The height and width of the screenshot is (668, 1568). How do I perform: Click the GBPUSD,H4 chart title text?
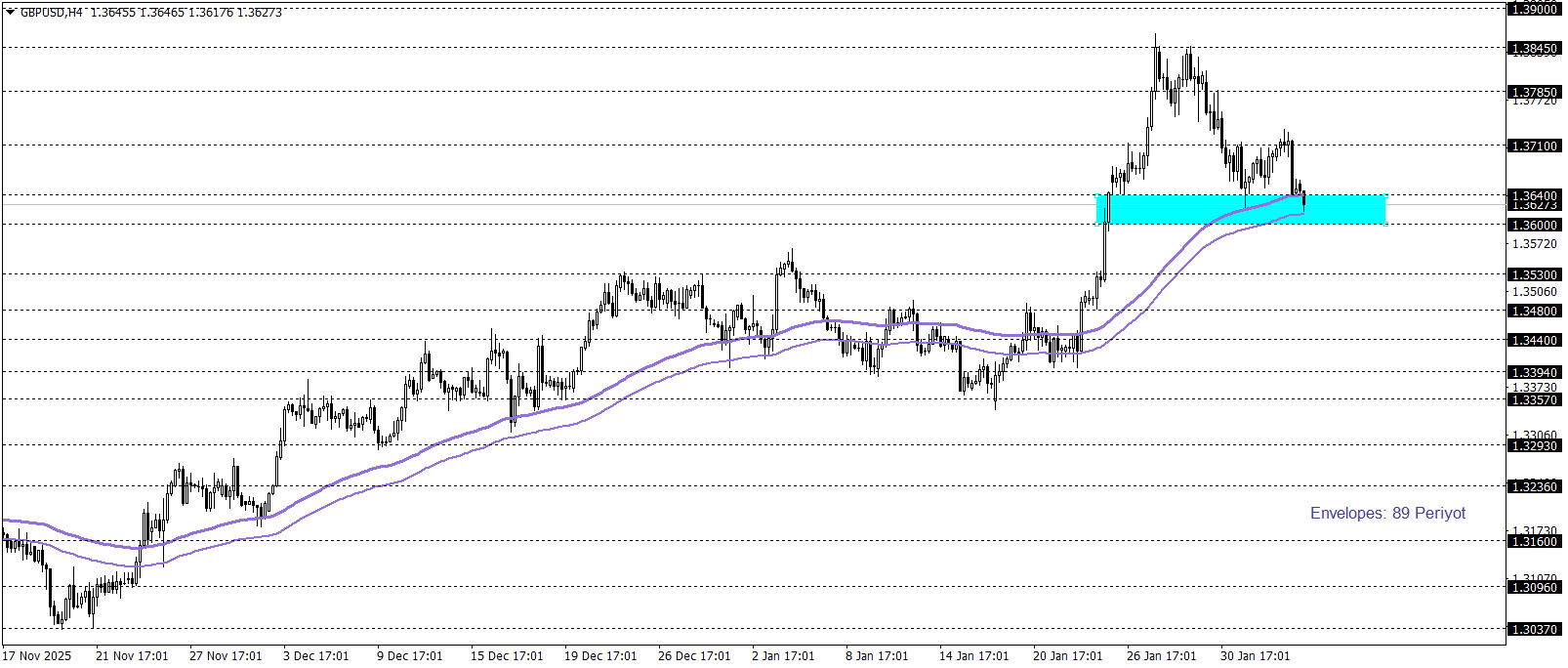52,13
